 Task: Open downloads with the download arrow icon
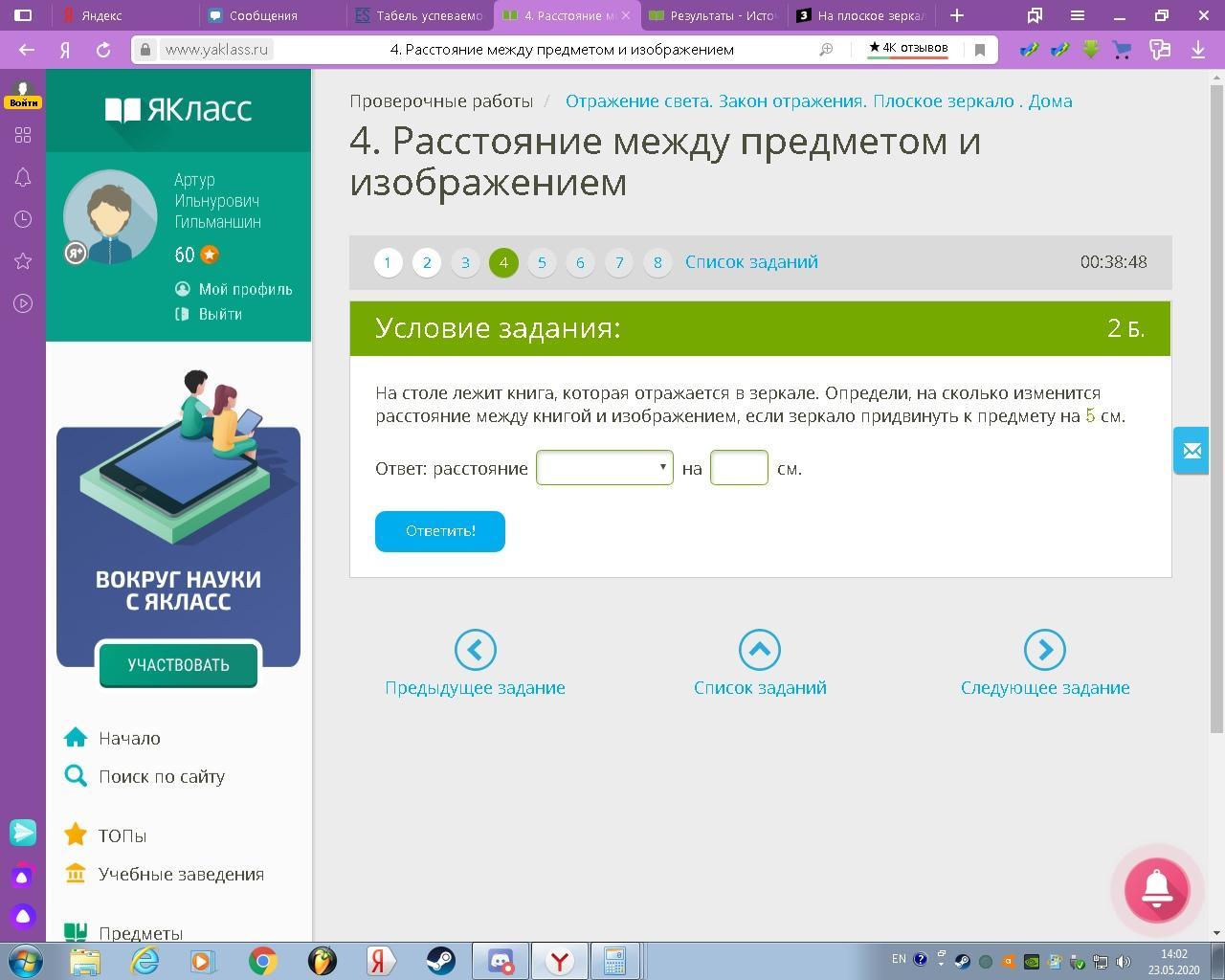click(x=1198, y=50)
